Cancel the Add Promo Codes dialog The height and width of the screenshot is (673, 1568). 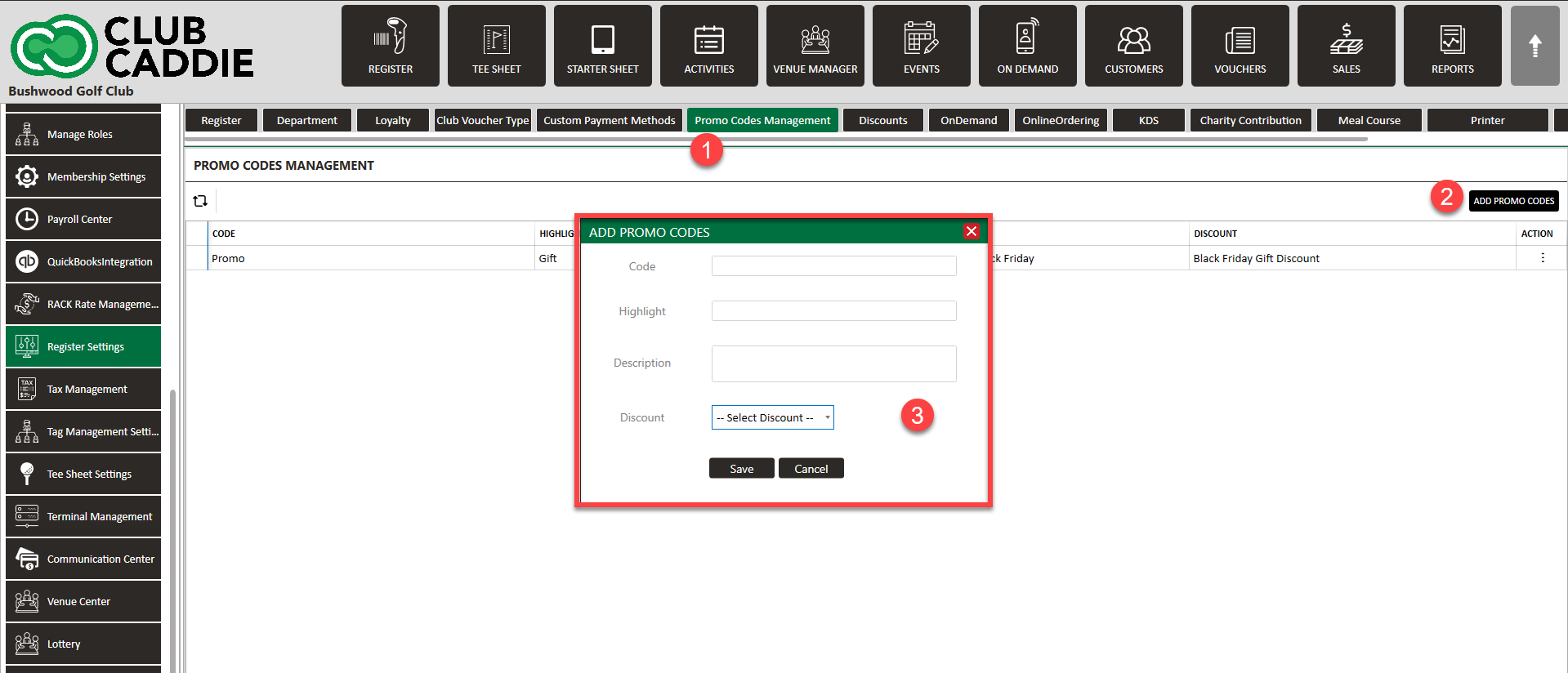[x=811, y=469]
